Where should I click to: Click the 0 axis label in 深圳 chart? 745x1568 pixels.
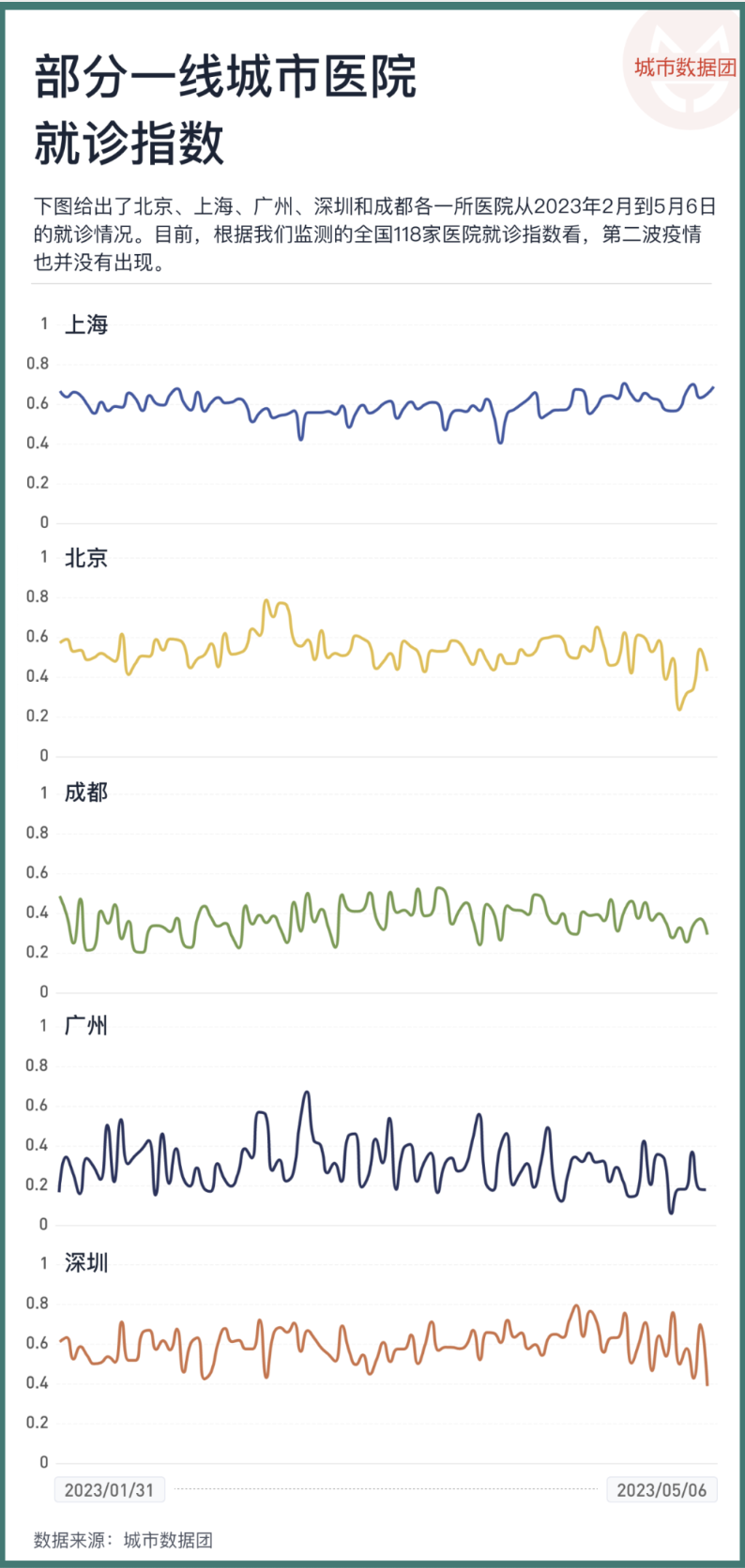pos(43,1462)
